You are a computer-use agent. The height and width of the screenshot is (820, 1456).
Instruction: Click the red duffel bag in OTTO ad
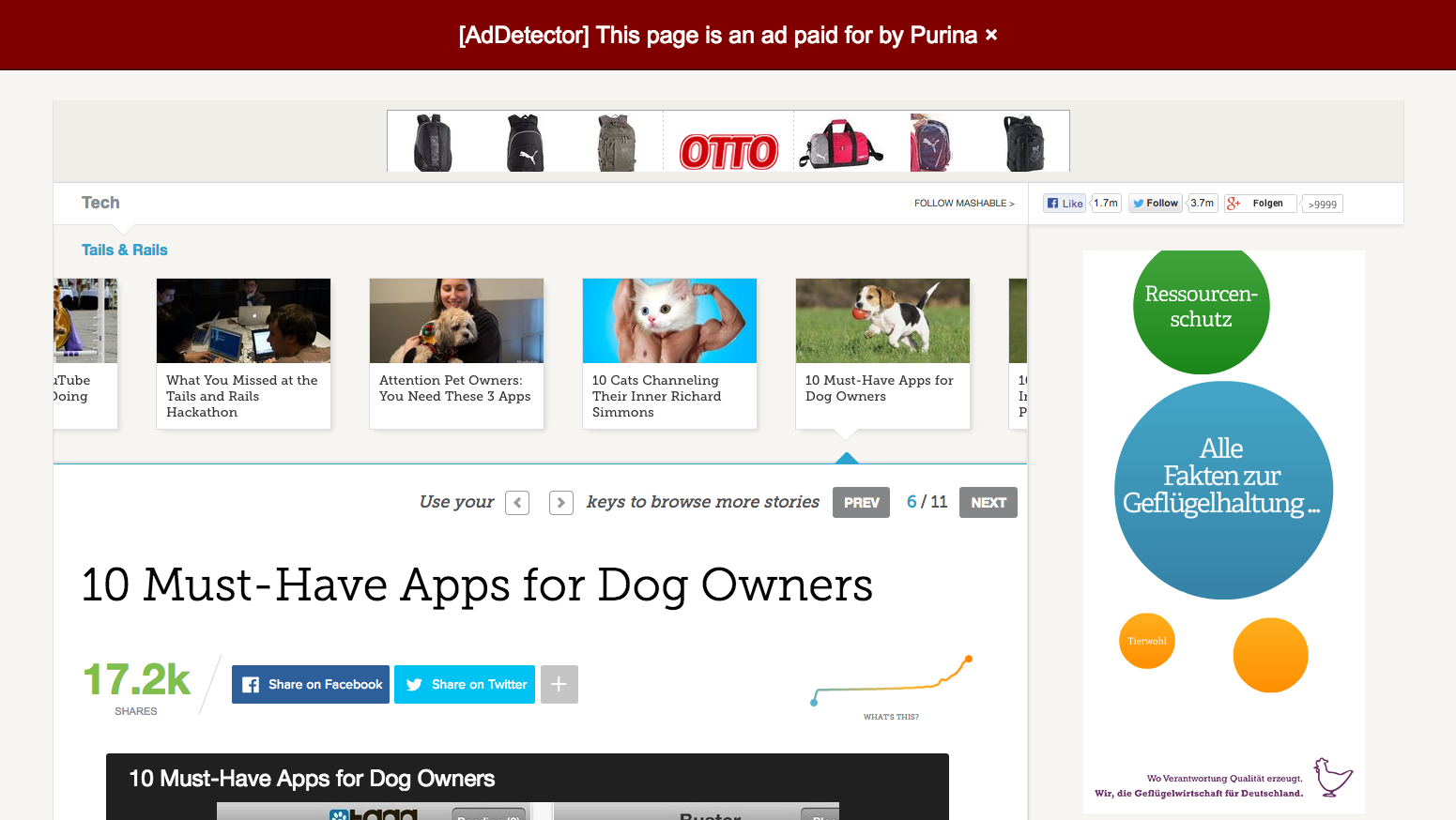[x=841, y=144]
